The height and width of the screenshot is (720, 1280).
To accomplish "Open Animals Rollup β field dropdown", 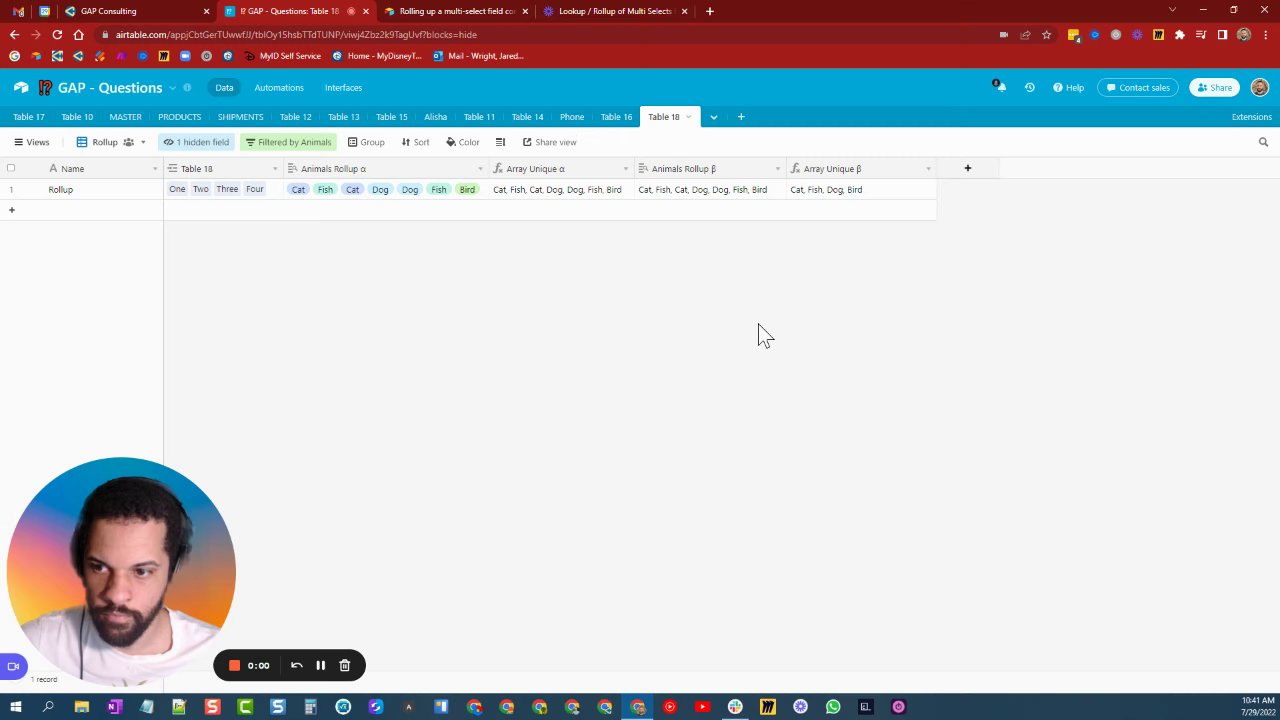I will click(777, 169).
